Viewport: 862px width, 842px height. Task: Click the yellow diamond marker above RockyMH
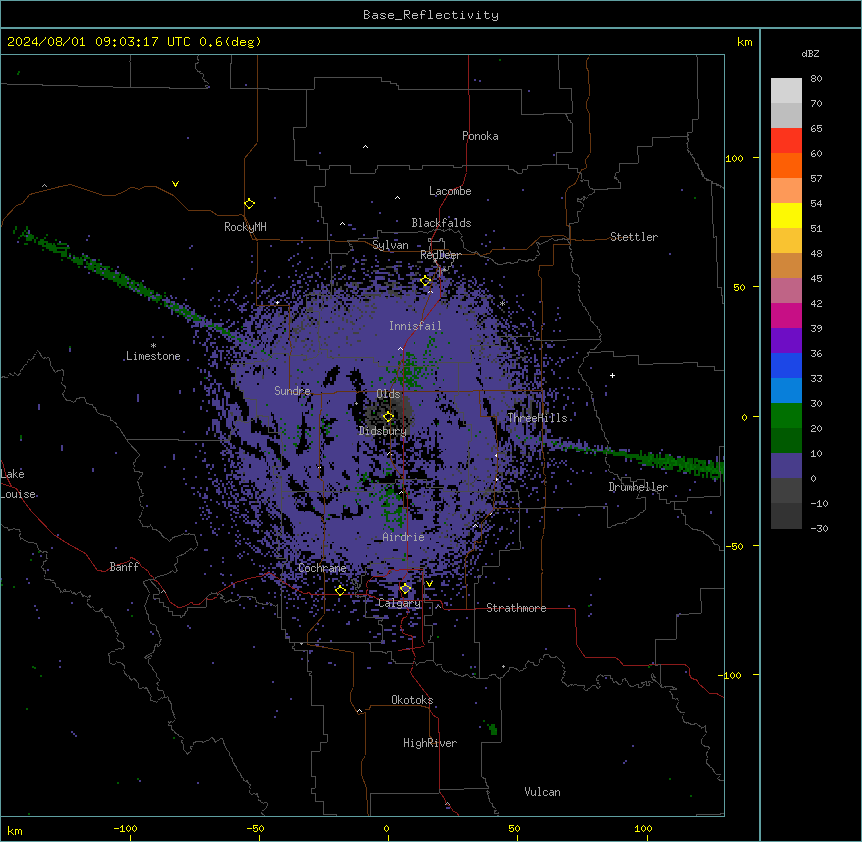tap(250, 204)
